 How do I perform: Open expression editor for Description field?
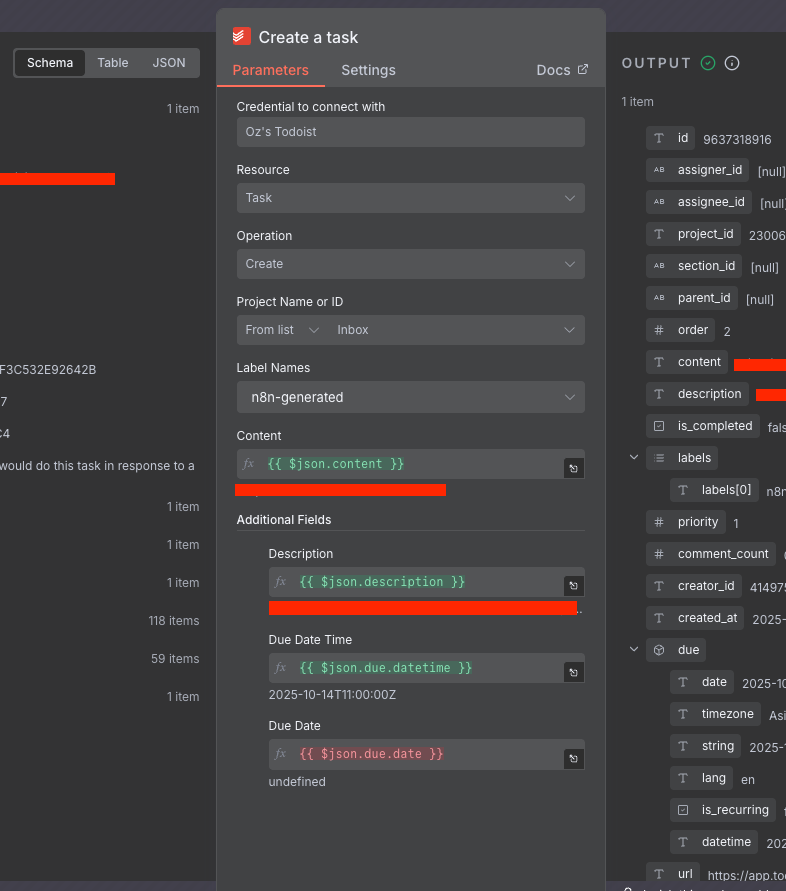[x=573, y=585]
